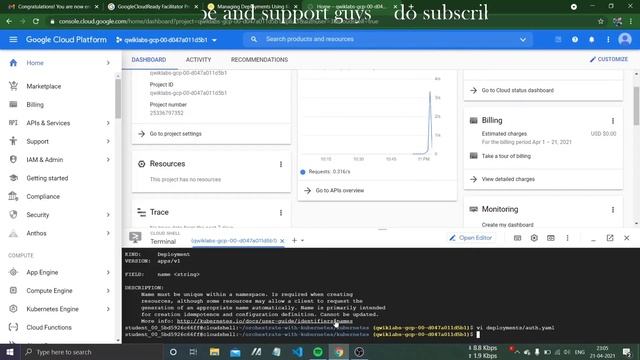
Task: Open Marketplace cart icon
Action: [x=13, y=86]
